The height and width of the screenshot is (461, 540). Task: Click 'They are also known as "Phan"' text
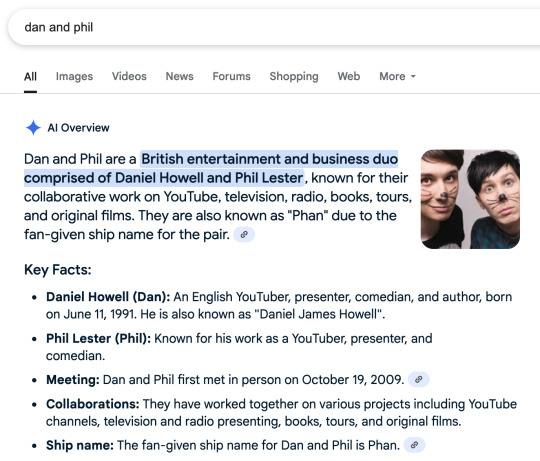point(233,216)
